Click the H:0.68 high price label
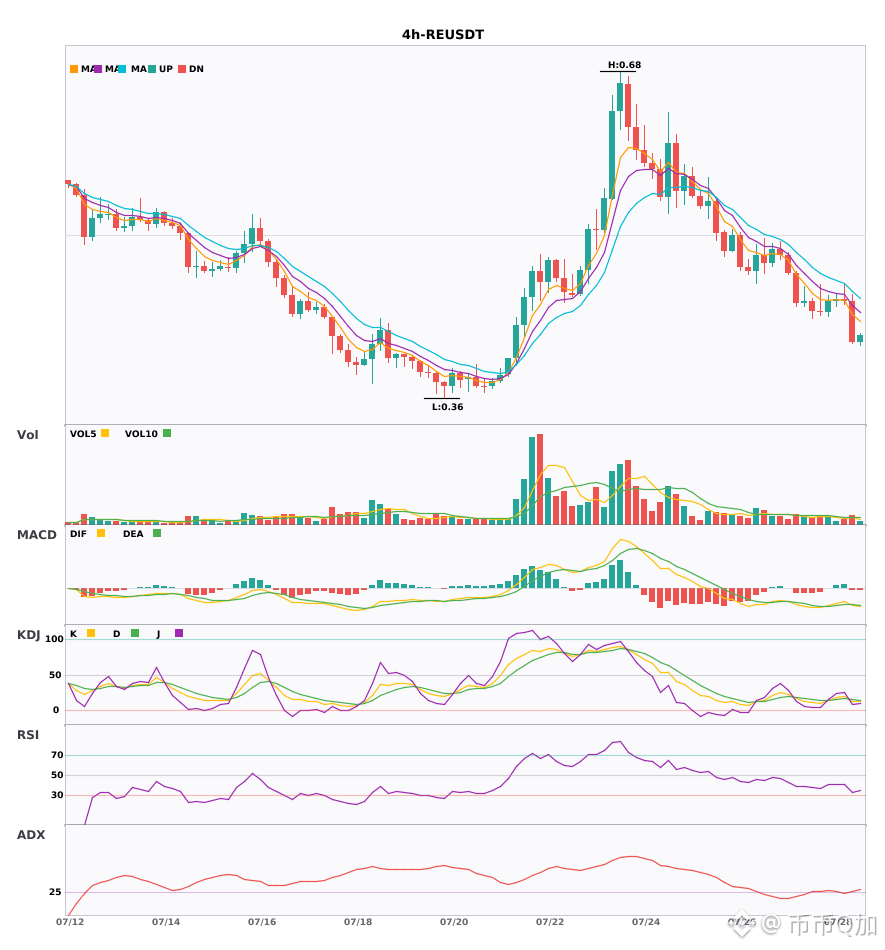This screenshot has height=950, width=885. [625, 65]
